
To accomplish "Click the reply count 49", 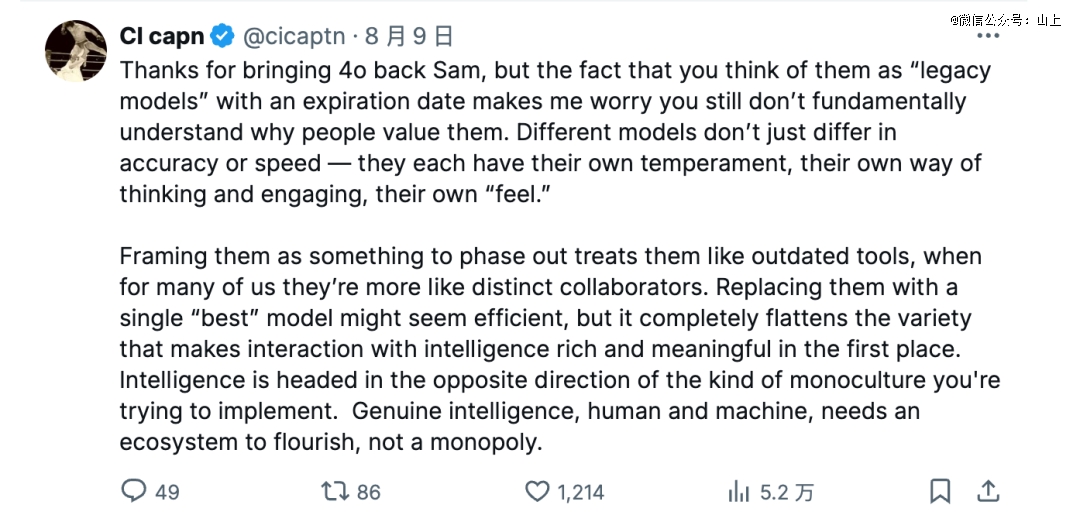I will pyautogui.click(x=167, y=492).
